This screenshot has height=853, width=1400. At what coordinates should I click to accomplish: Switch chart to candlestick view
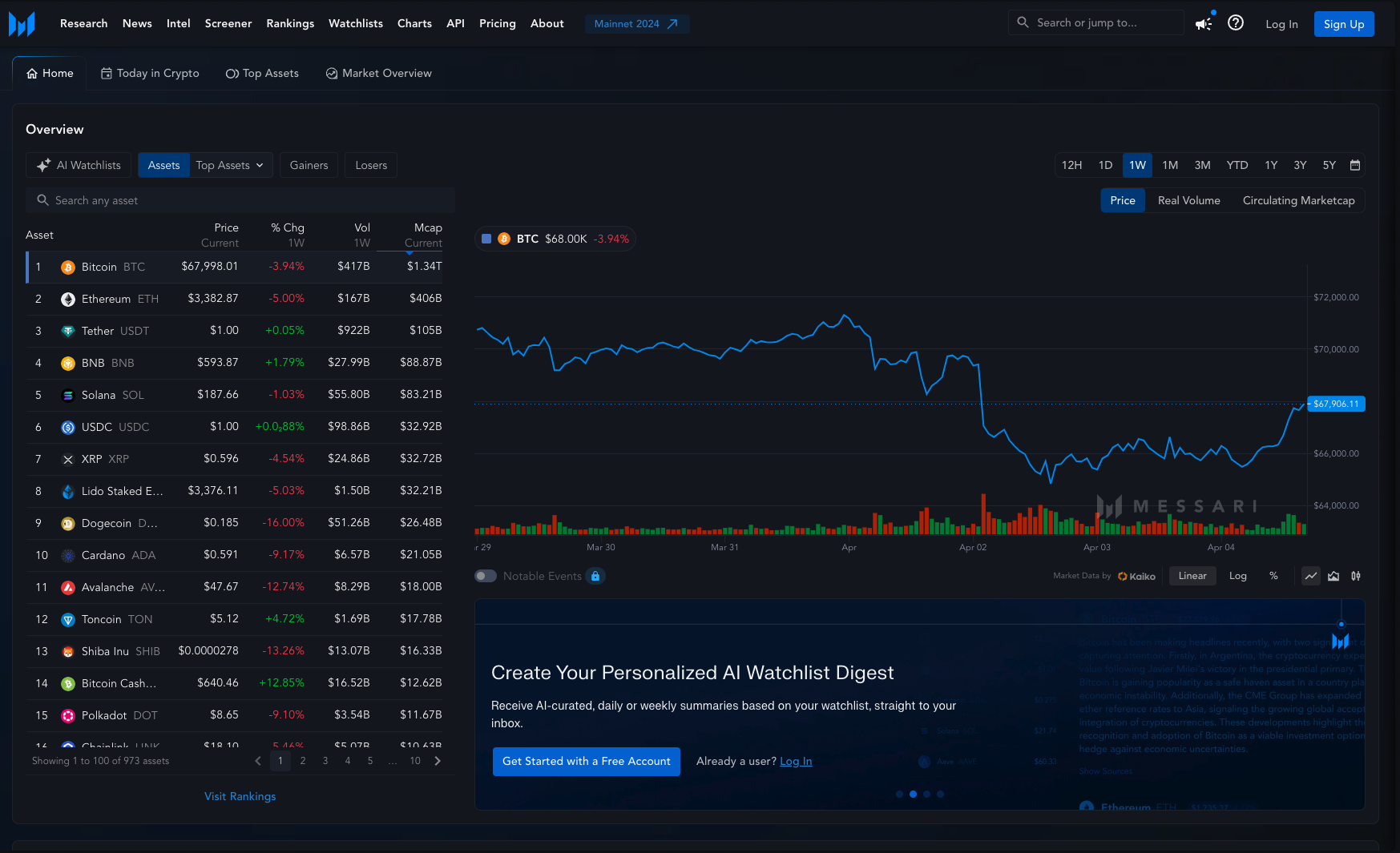1357,576
